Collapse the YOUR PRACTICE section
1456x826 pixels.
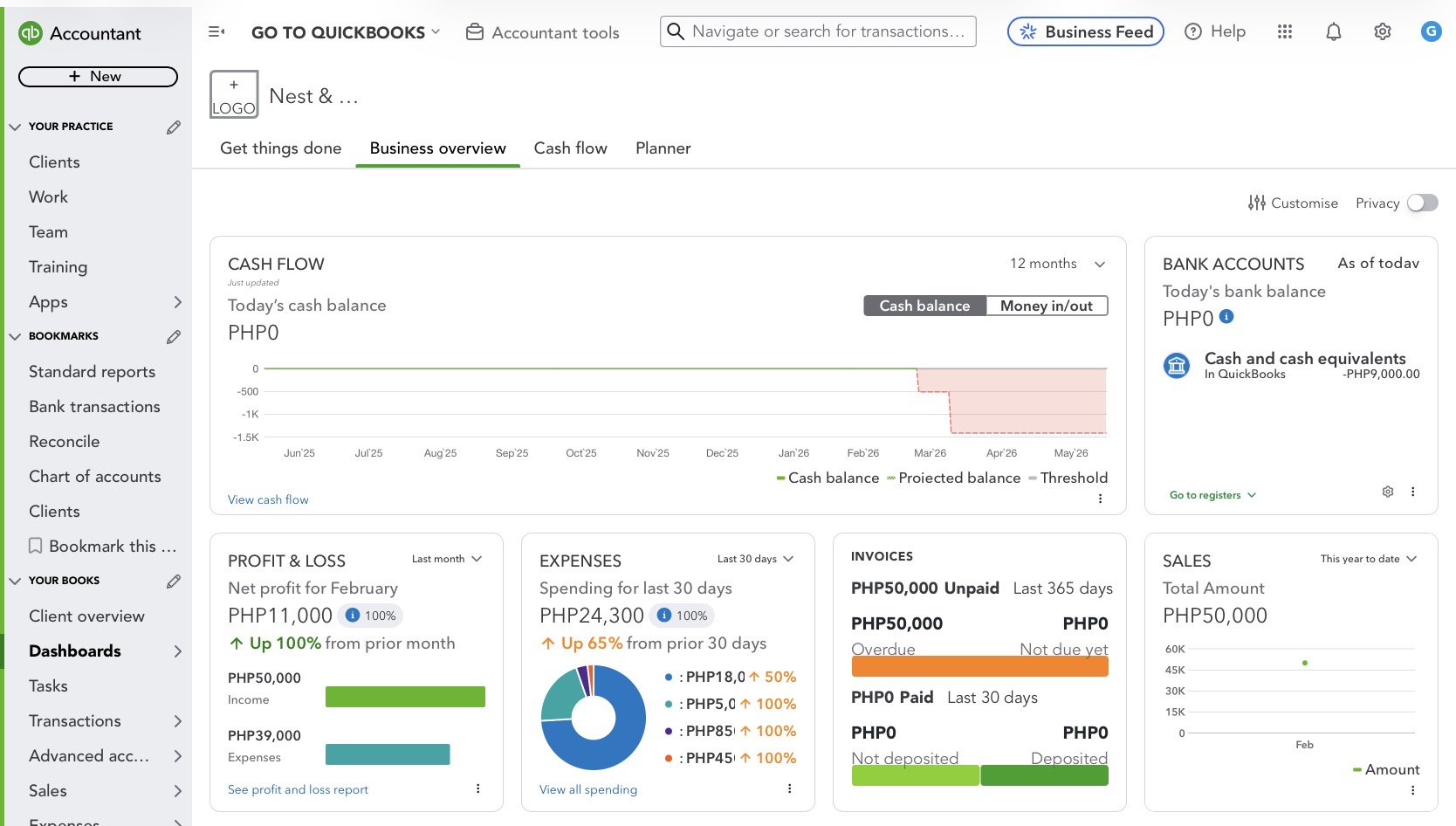tap(15, 127)
